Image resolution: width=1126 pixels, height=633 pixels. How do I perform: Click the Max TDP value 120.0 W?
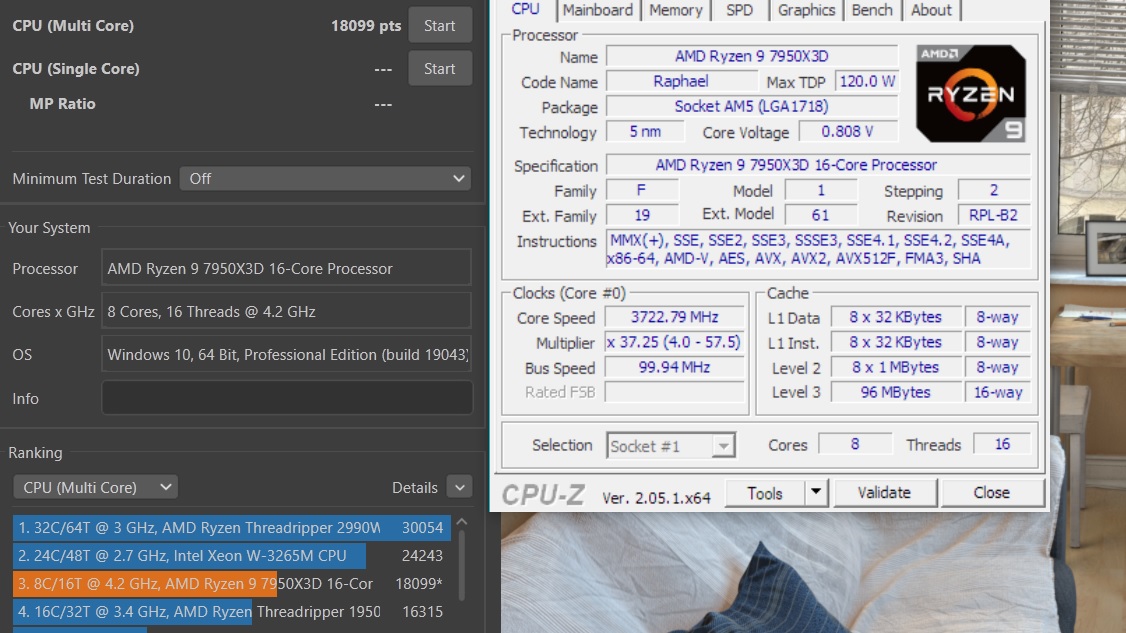pyautogui.click(x=867, y=81)
